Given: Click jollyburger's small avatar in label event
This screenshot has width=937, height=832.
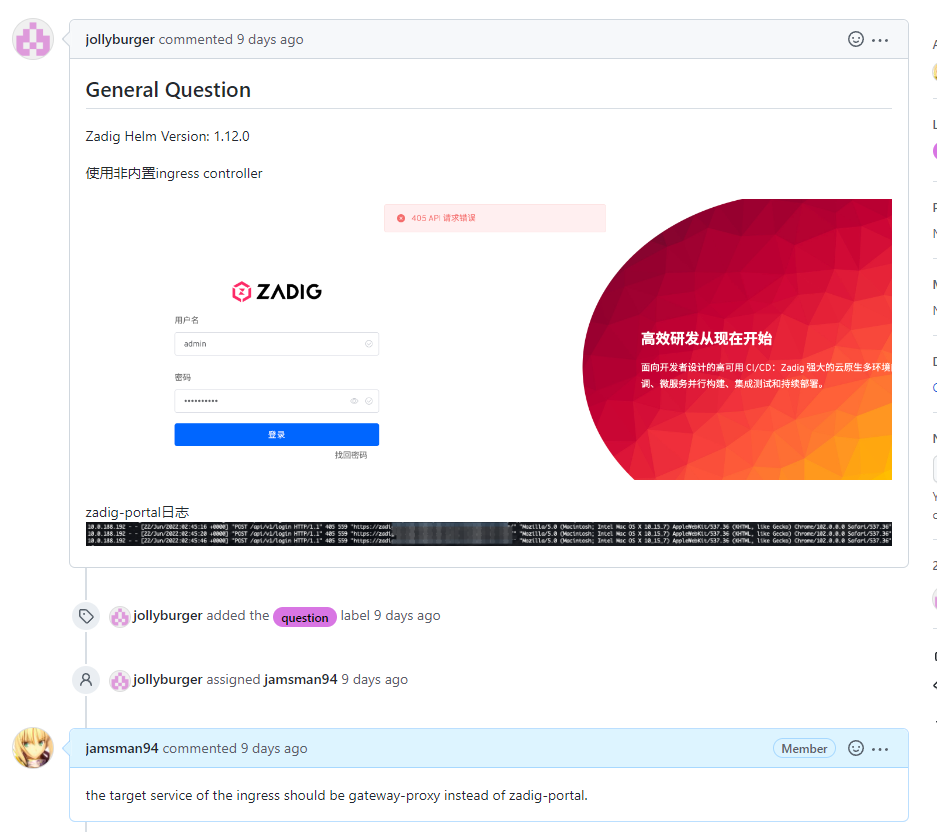Looking at the screenshot, I should click(120, 617).
